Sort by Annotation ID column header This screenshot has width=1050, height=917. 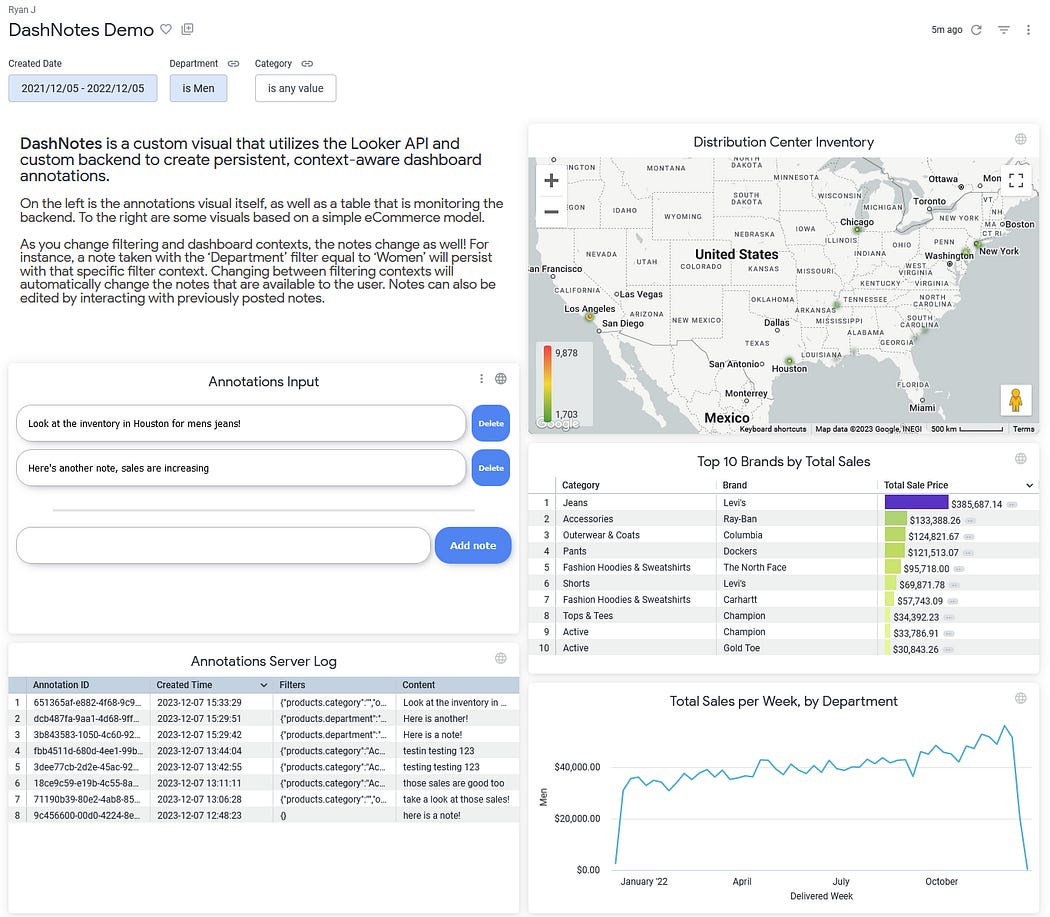[x=61, y=685]
